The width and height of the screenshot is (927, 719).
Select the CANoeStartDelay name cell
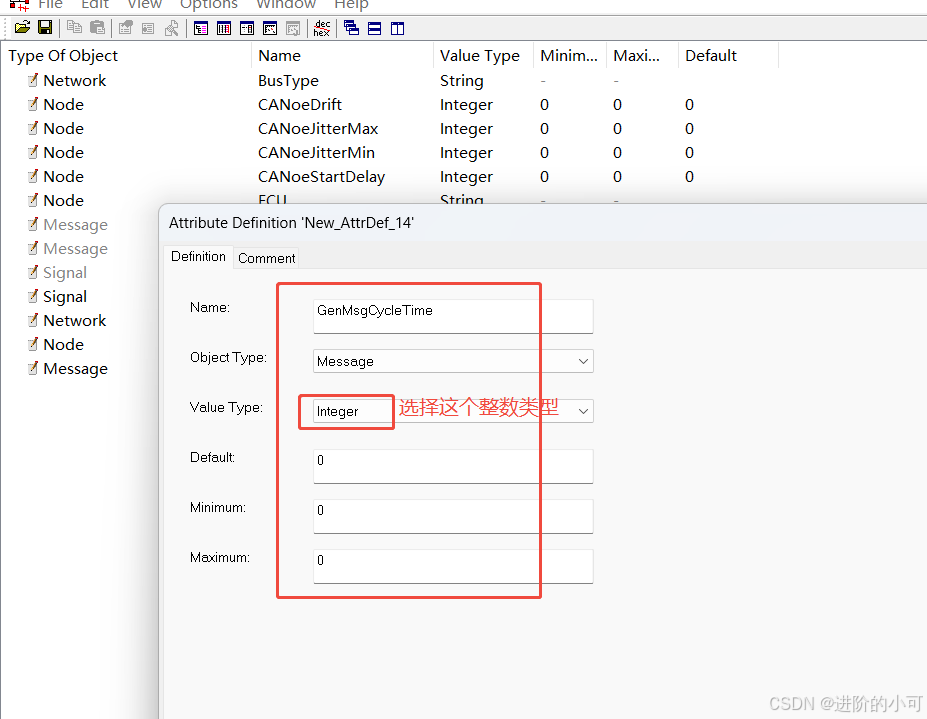pyautogui.click(x=321, y=177)
